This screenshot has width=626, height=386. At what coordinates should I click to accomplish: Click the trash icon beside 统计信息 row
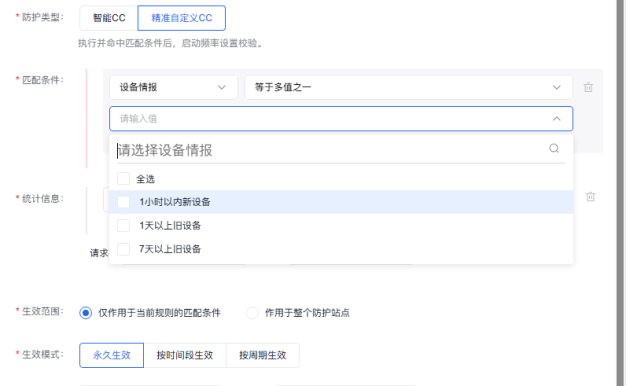pos(590,196)
